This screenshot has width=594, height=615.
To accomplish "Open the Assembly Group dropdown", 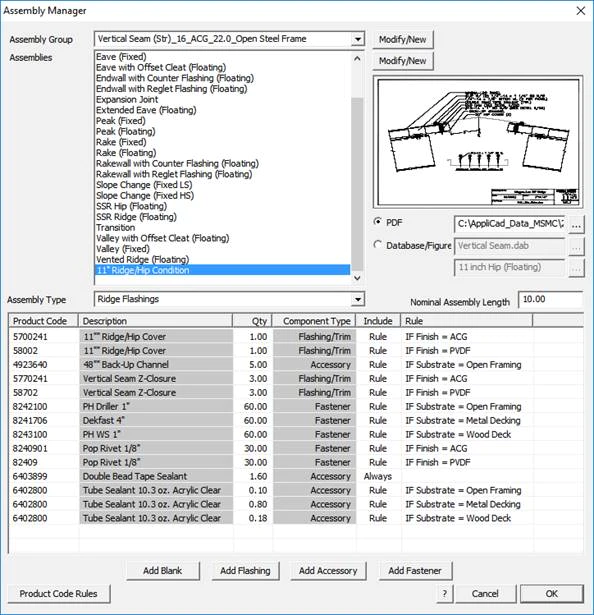I will [357, 39].
